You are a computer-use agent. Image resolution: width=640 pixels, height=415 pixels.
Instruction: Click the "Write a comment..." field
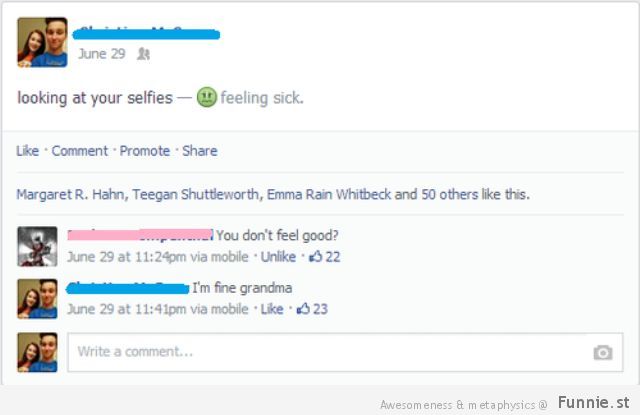(x=345, y=353)
